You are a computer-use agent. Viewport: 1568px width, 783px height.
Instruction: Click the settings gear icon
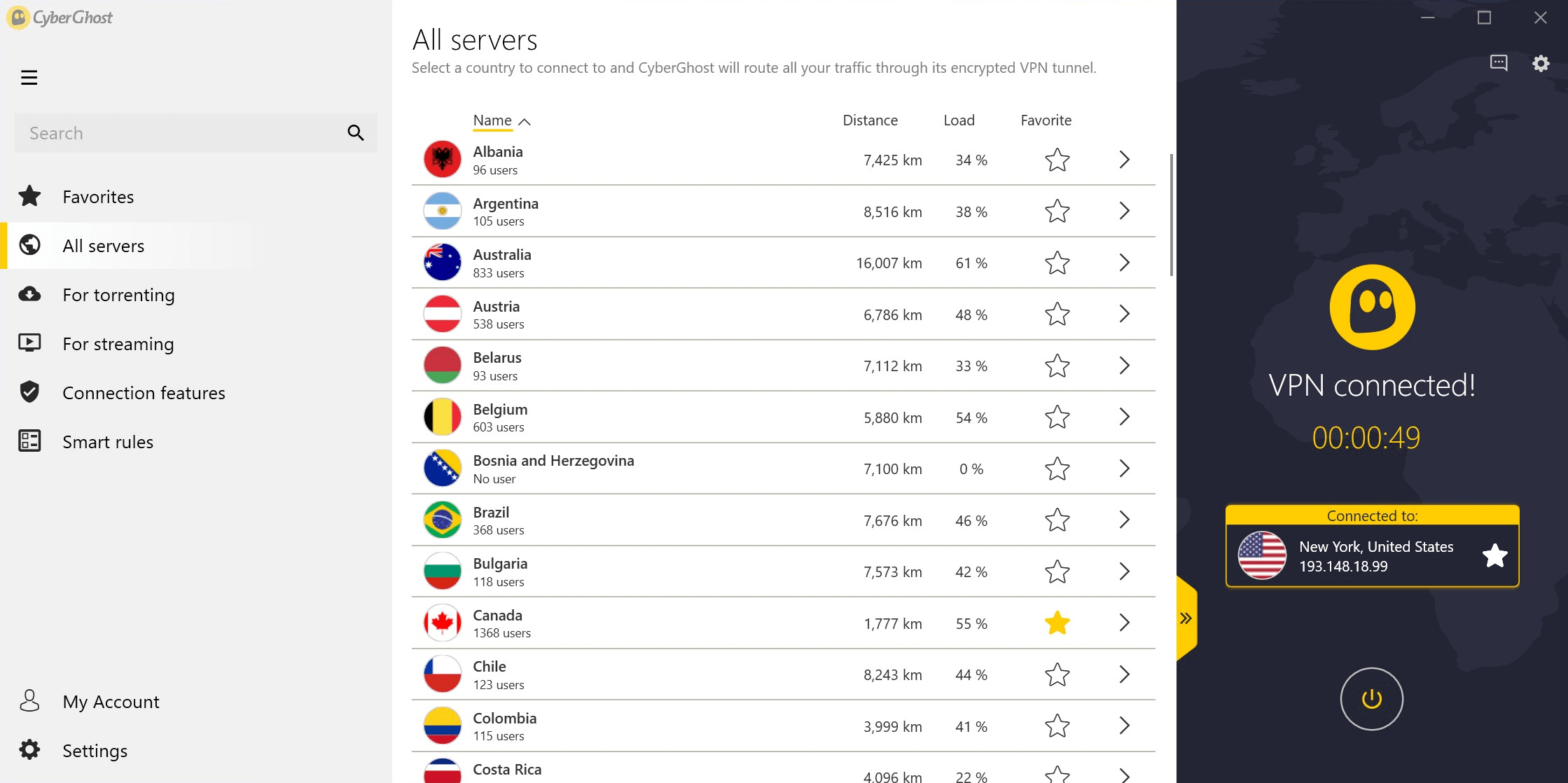[x=1544, y=63]
